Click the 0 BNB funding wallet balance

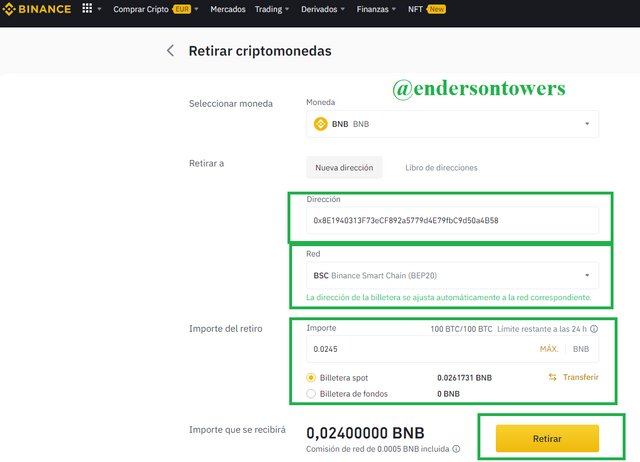(448, 394)
